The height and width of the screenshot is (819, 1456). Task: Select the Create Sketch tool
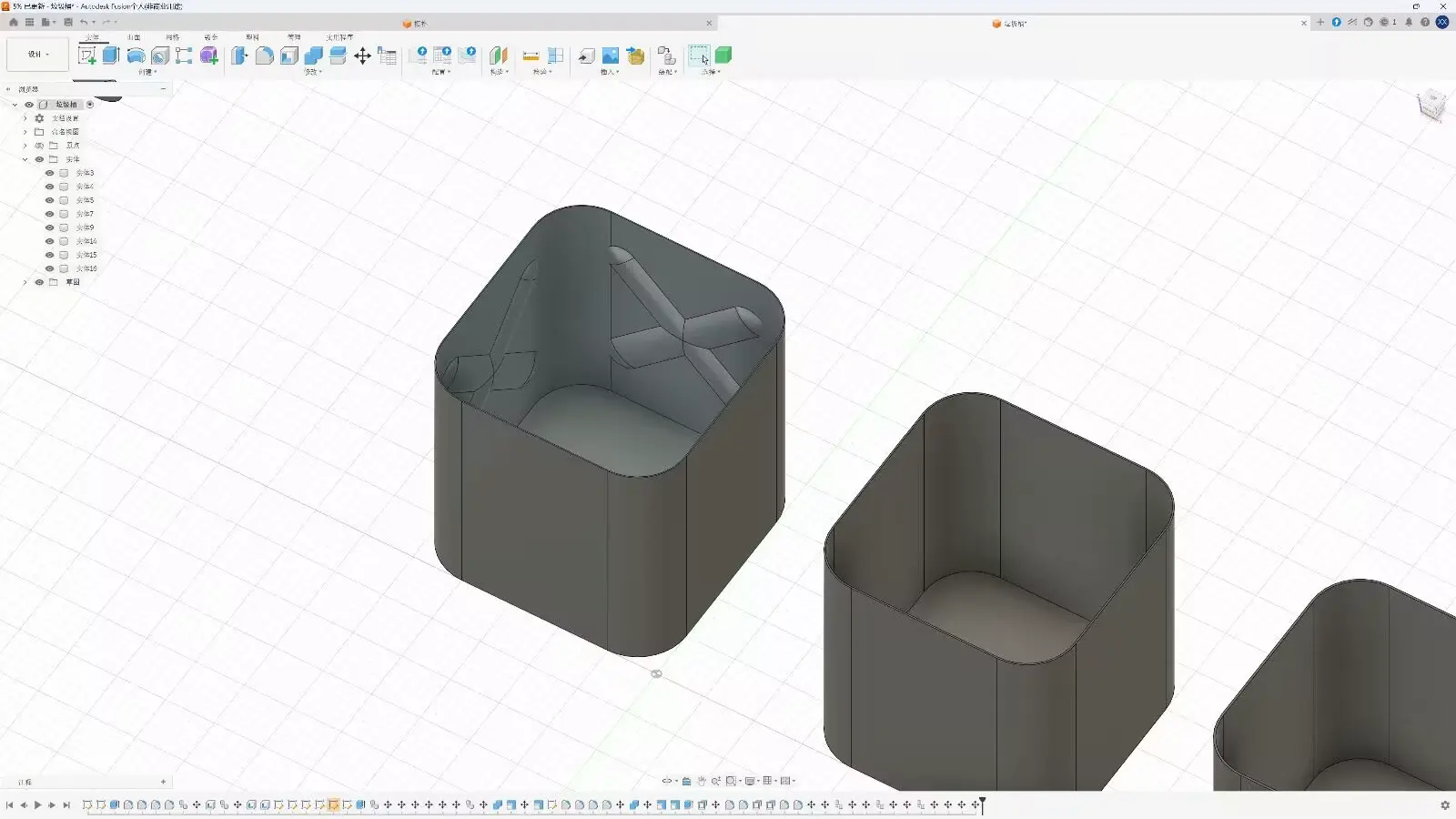click(87, 56)
